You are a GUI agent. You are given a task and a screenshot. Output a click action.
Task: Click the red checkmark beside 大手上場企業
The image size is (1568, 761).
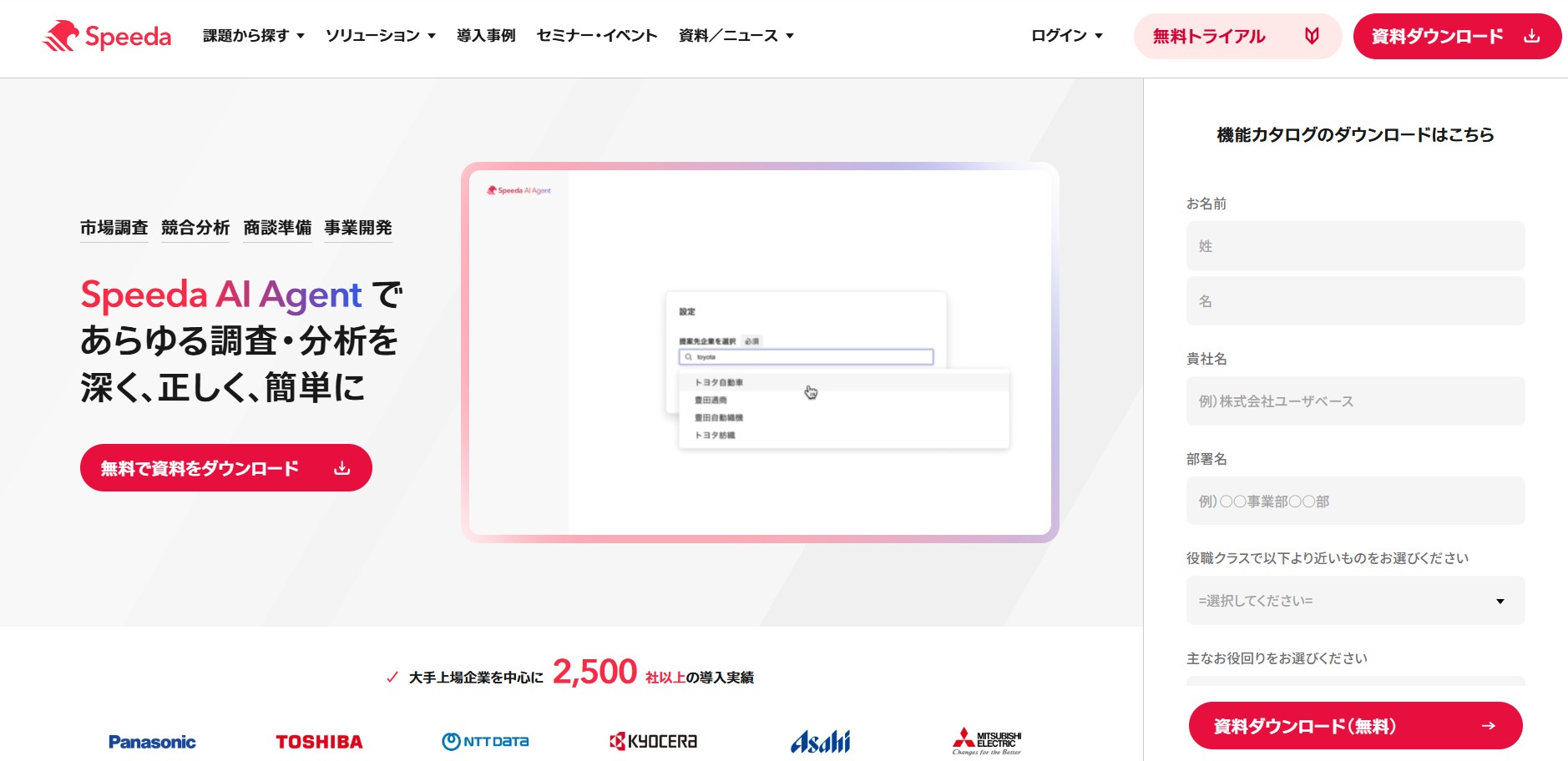tap(392, 678)
